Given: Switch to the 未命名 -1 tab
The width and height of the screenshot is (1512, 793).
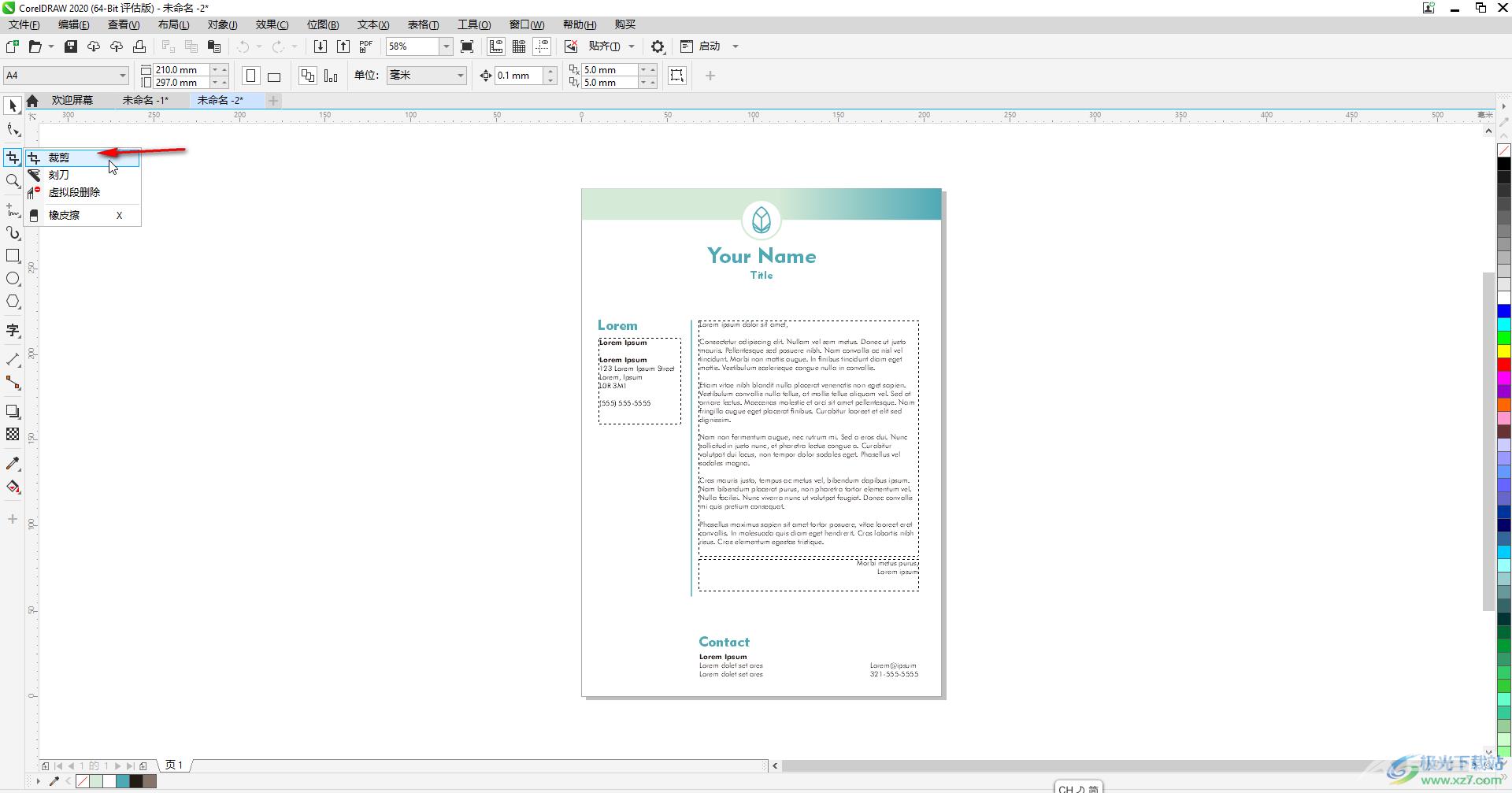Looking at the screenshot, I should [x=146, y=101].
